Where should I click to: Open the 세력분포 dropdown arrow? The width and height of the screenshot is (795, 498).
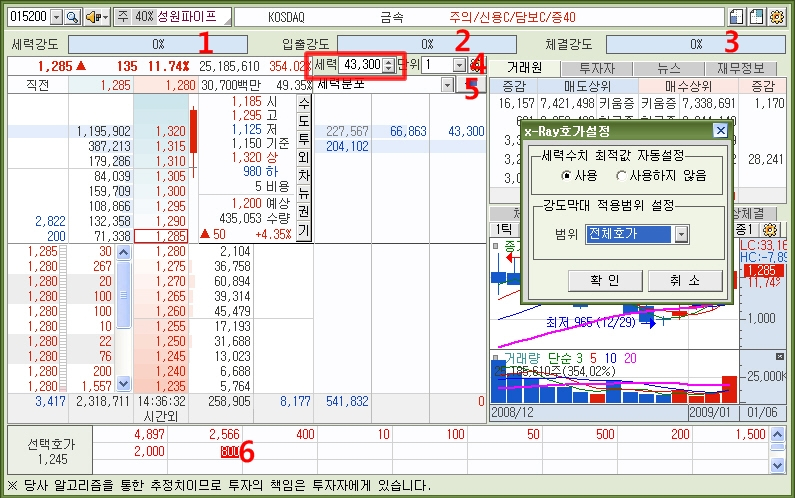pyautogui.click(x=447, y=85)
